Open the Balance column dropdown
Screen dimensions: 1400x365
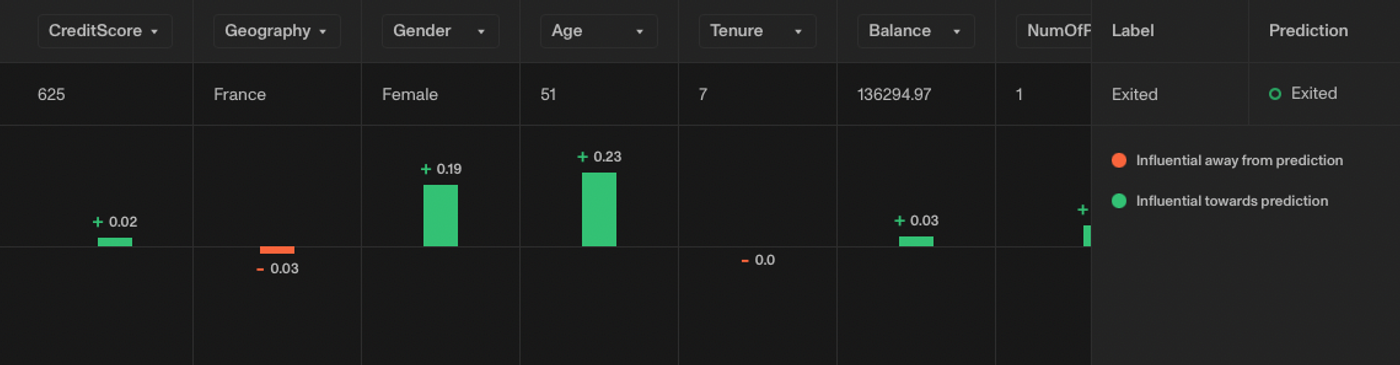(916, 31)
